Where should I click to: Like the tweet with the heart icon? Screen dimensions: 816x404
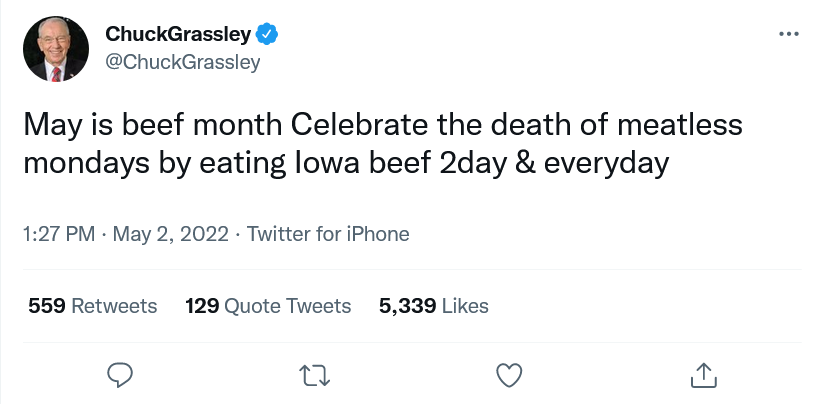click(509, 375)
